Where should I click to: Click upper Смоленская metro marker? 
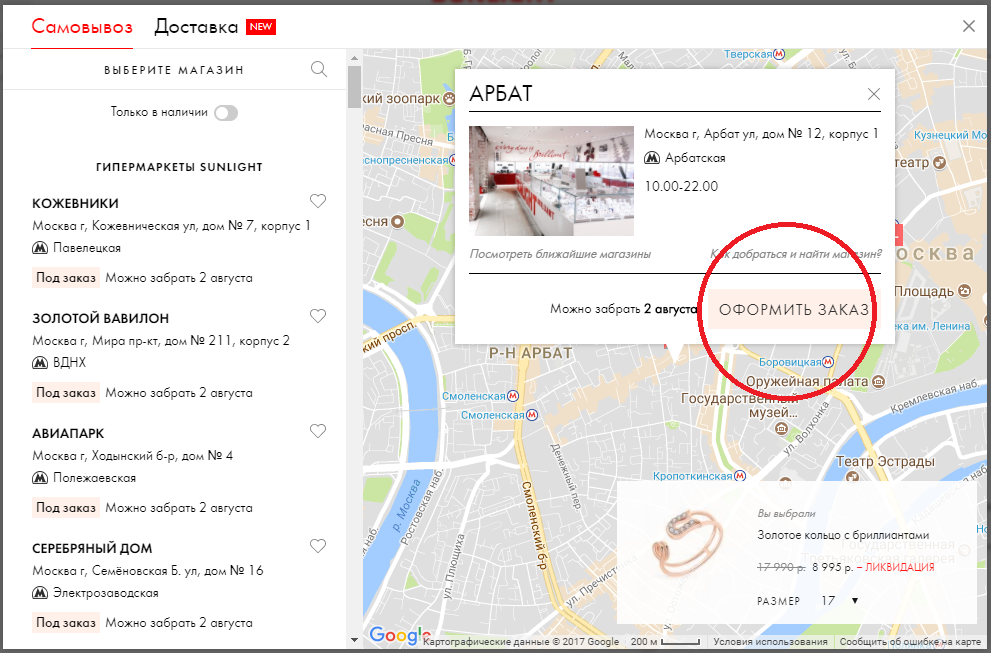(513, 396)
